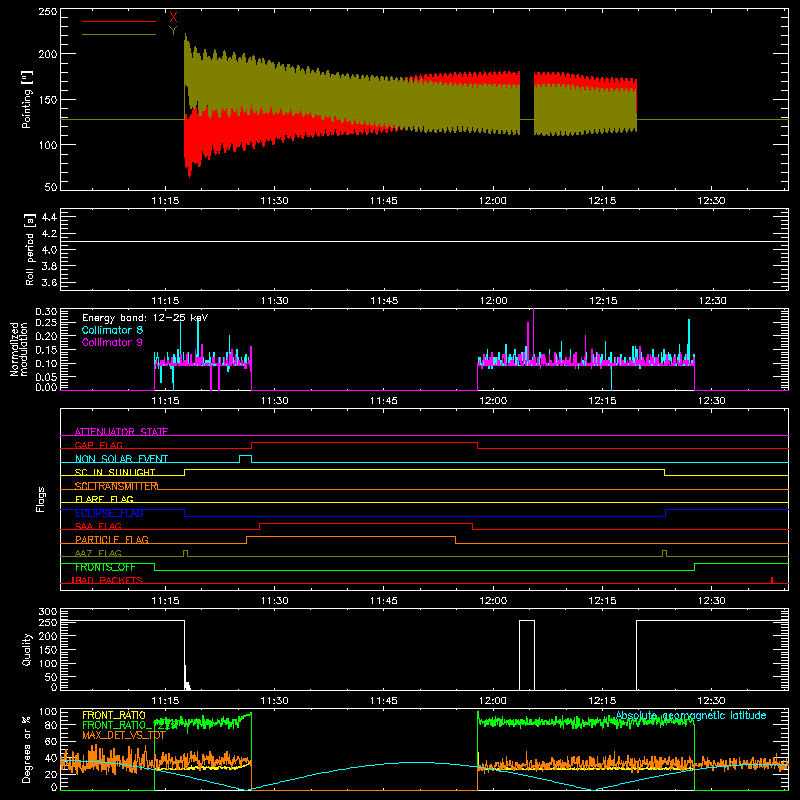
Task: Click the '3.6' value on Roll period axis
Action: 49,282
